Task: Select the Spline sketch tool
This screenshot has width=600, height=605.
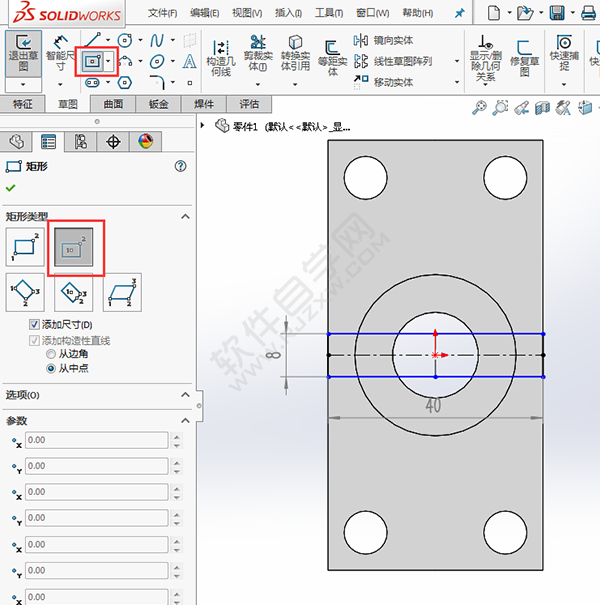Action: pos(157,40)
